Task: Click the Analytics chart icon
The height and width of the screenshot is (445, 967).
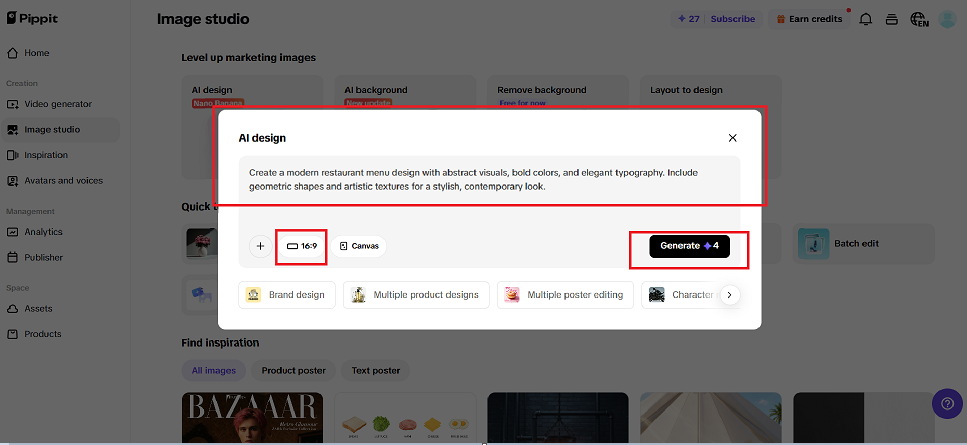Action: (12, 232)
